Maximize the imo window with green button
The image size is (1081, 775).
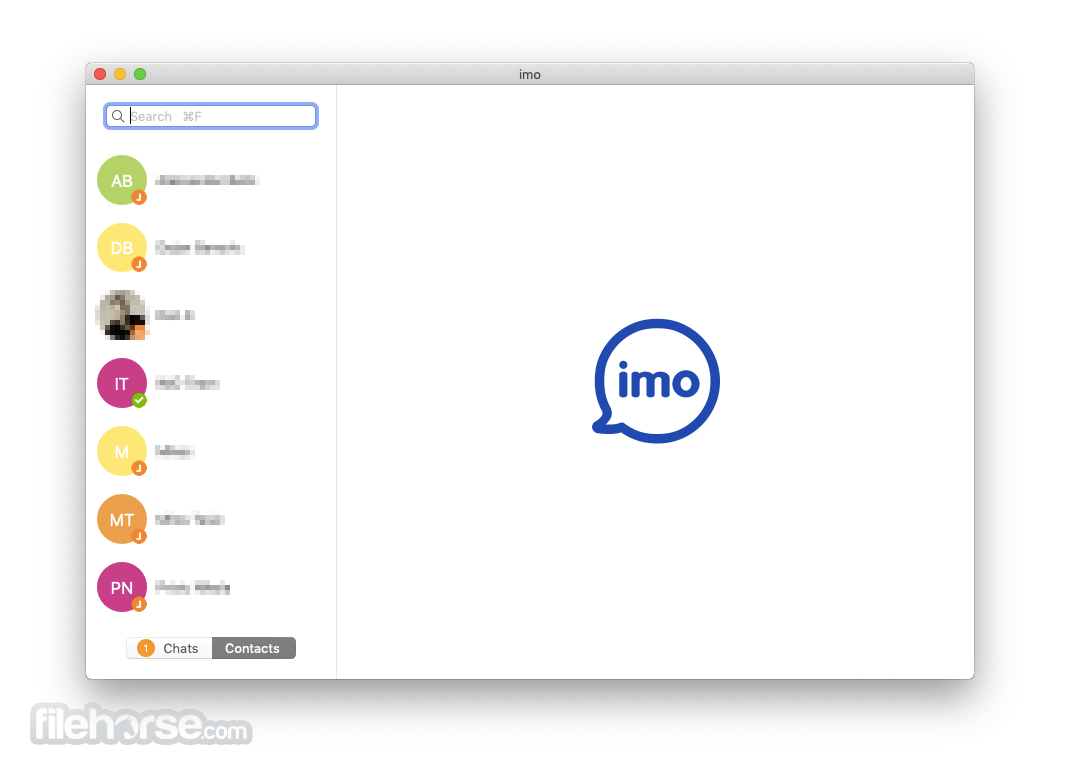(x=140, y=74)
